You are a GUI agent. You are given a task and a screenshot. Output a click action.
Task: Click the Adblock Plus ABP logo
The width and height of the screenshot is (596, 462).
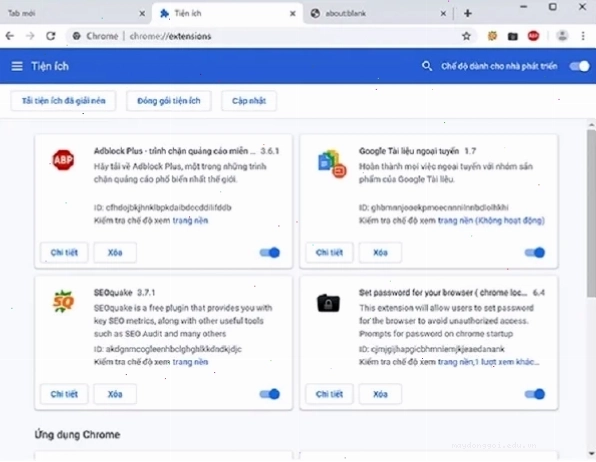(63, 160)
